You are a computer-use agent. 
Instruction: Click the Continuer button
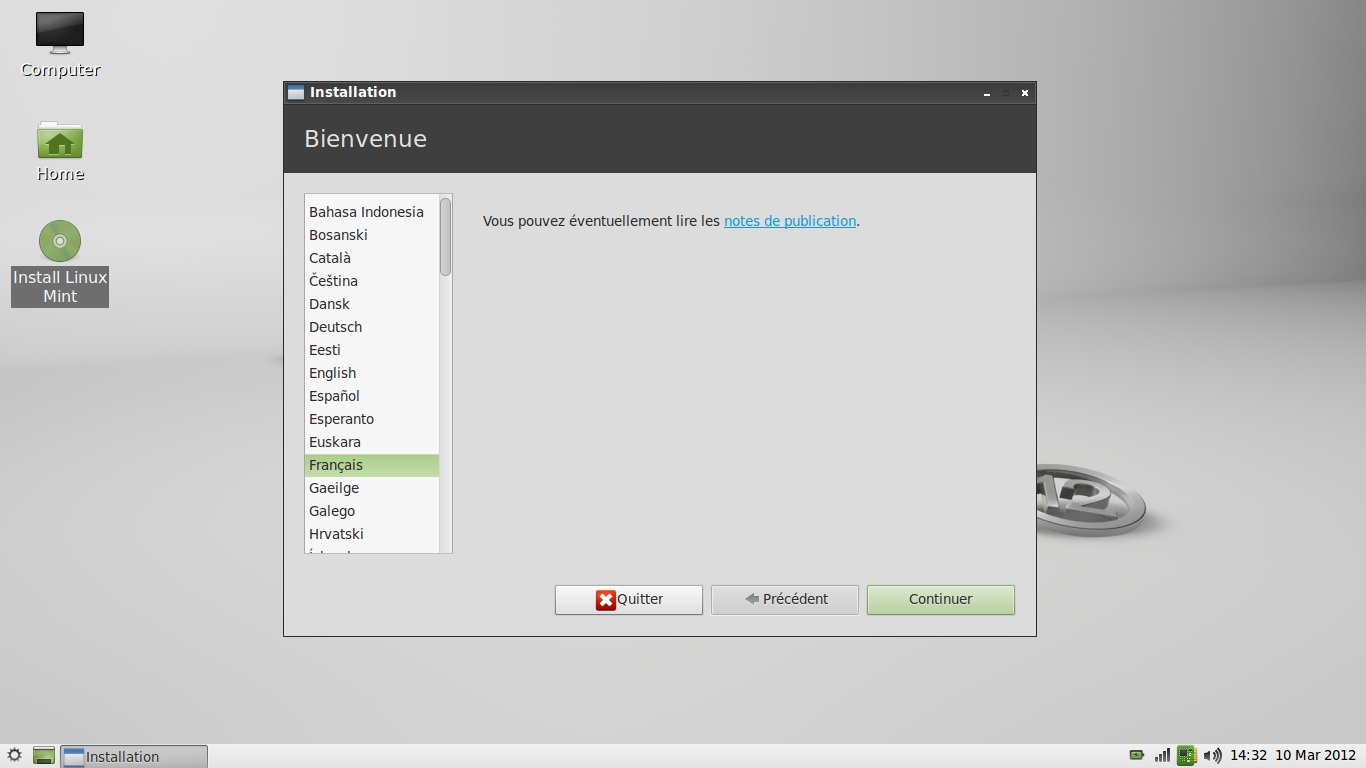pos(940,600)
